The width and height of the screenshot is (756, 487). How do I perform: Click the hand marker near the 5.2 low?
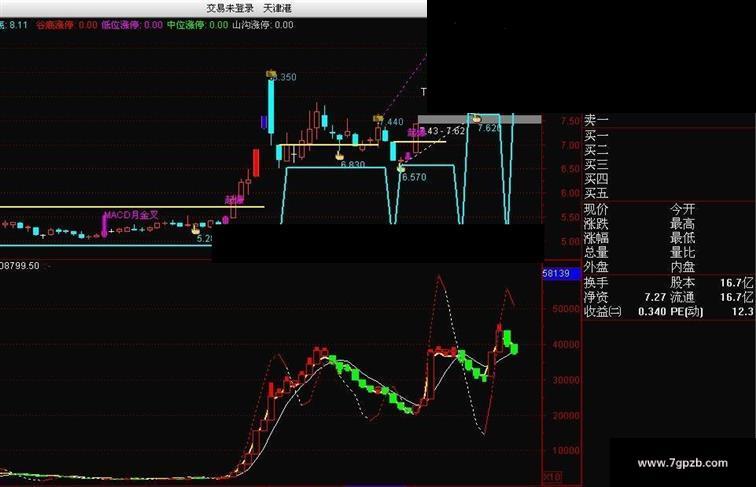pos(195,230)
